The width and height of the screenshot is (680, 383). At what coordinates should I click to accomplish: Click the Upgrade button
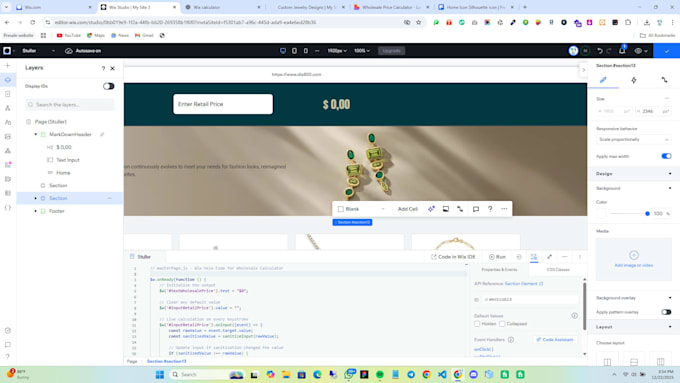391,51
